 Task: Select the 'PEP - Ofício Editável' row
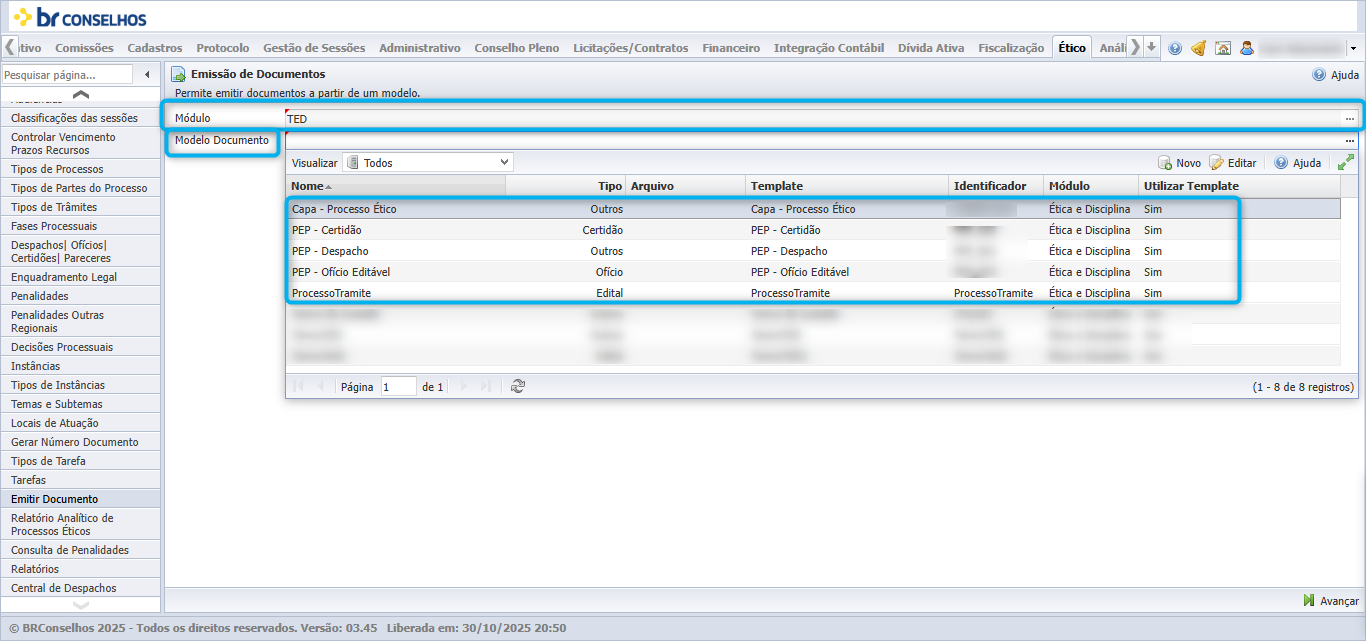tap(812, 272)
